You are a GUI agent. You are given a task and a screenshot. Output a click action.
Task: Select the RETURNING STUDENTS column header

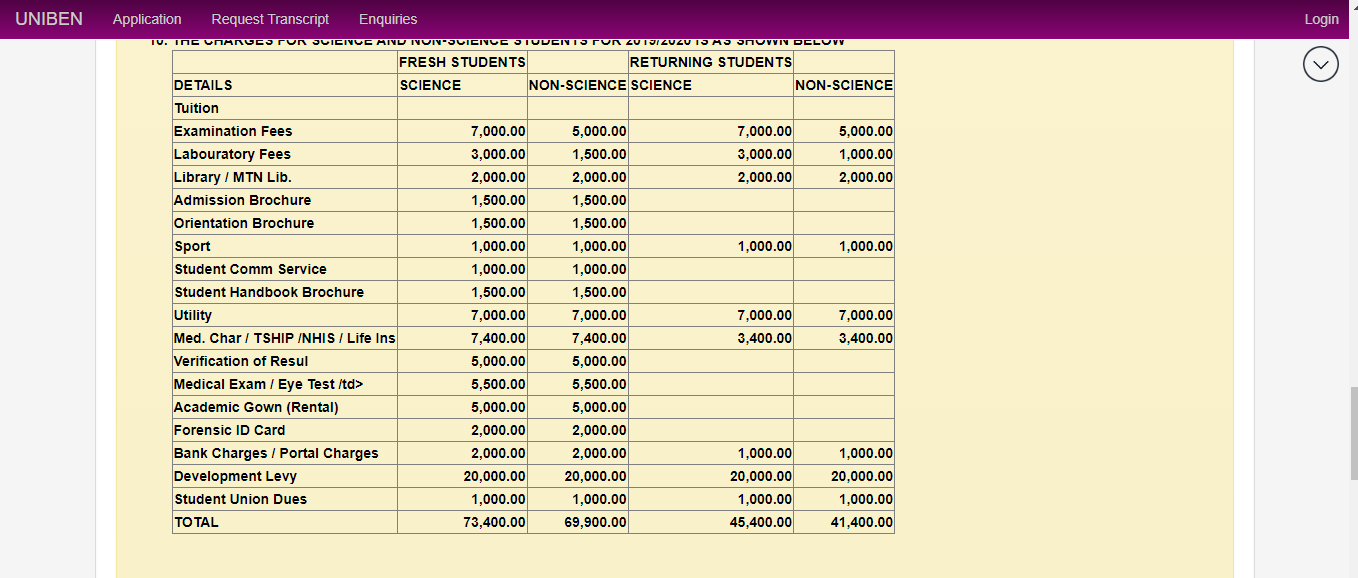coord(711,61)
